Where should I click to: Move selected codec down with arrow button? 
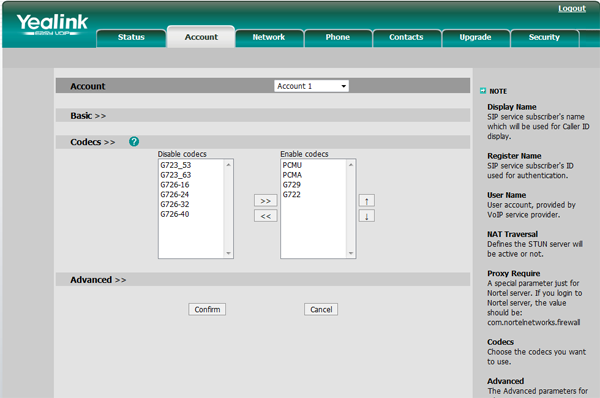point(367,216)
